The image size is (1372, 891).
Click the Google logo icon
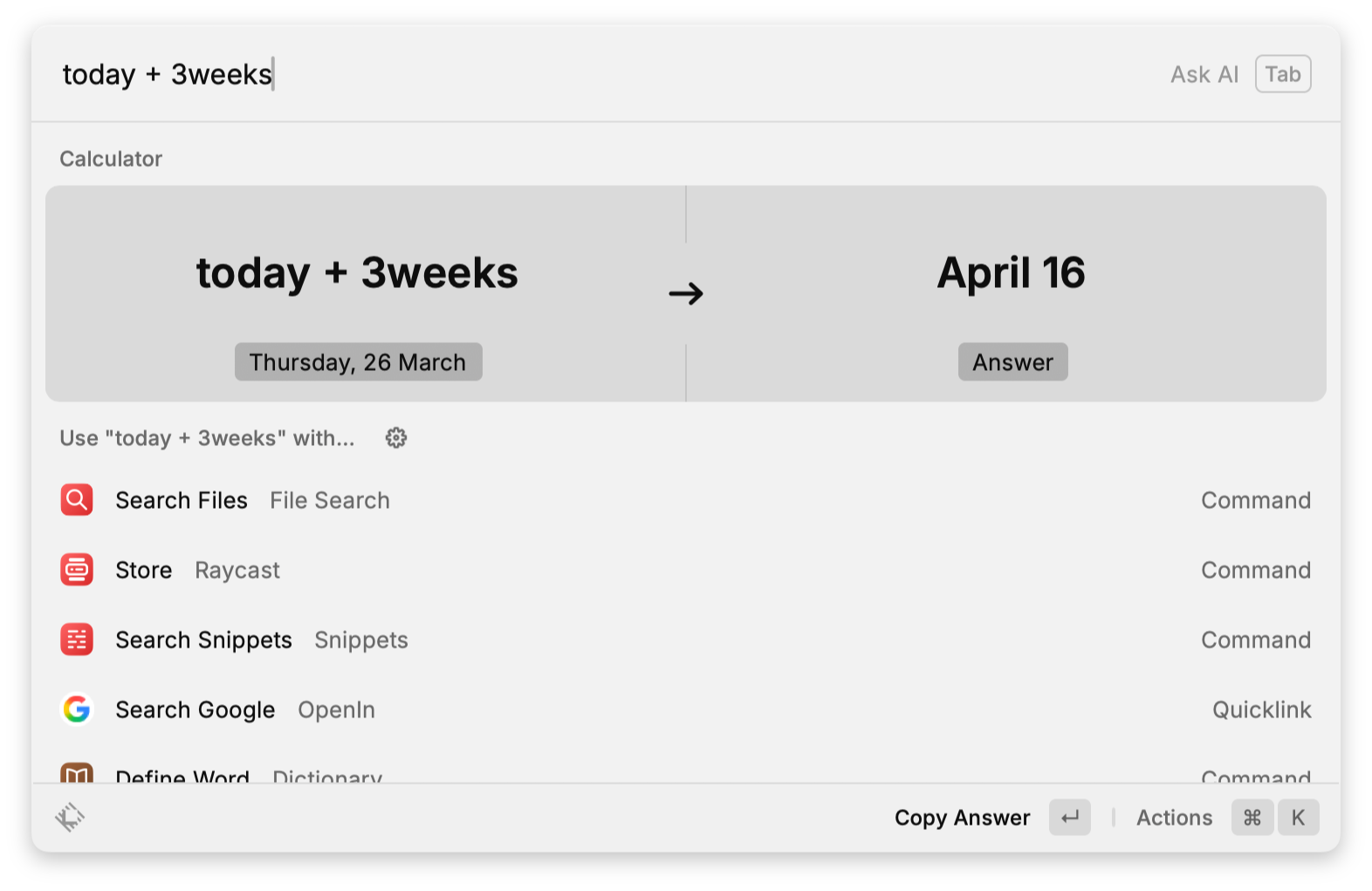[77, 709]
